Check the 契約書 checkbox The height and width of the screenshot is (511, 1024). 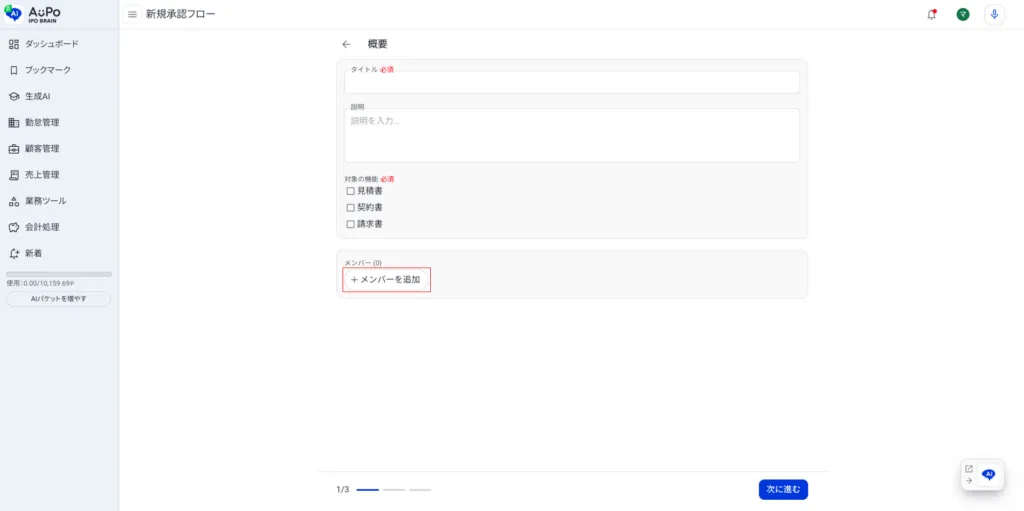351,207
